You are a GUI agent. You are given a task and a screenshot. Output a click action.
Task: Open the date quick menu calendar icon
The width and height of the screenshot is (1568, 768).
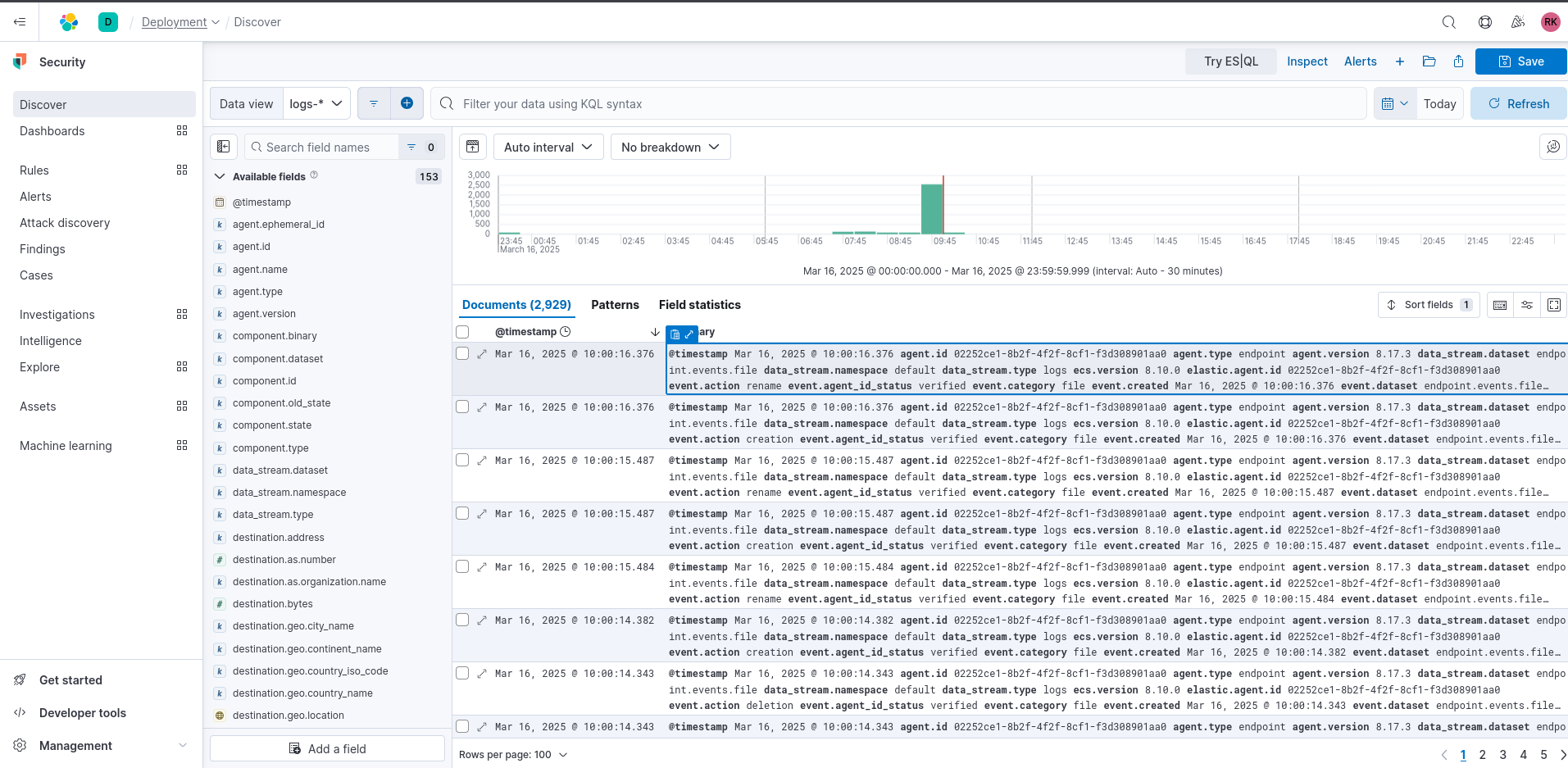(x=1395, y=104)
